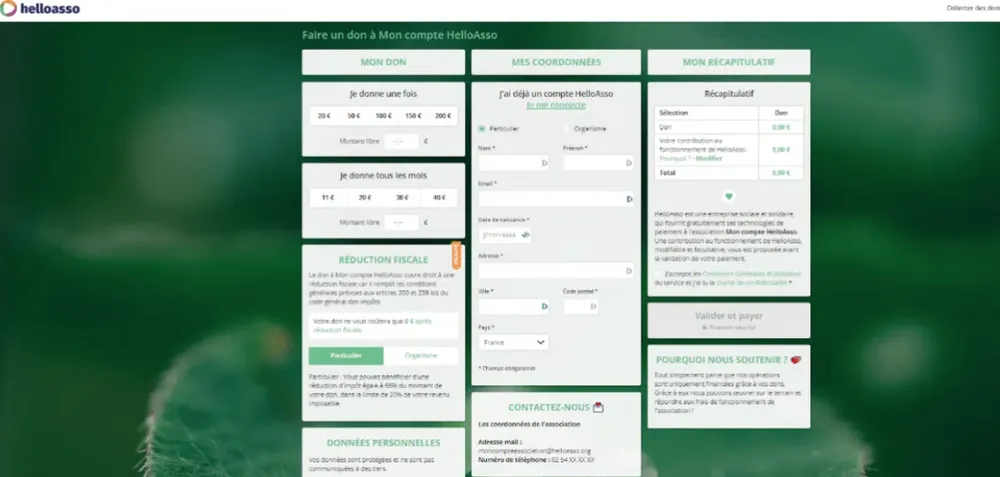Image resolution: width=1000 pixels, height=477 pixels.
Task: Click the Modifier contribution link
Action: tap(709, 158)
